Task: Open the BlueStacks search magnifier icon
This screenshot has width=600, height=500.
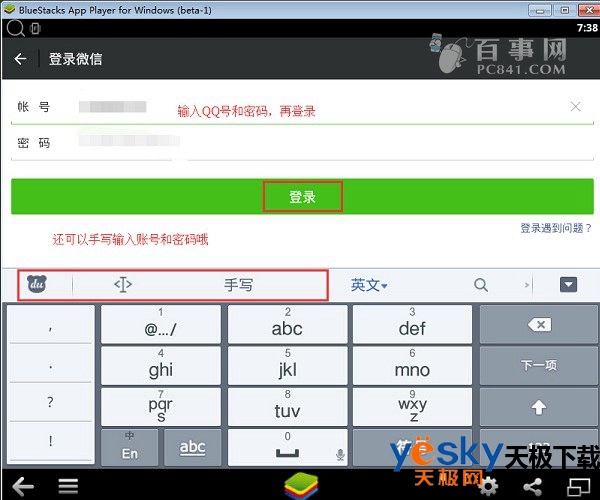Action: pyautogui.click(x=15, y=28)
